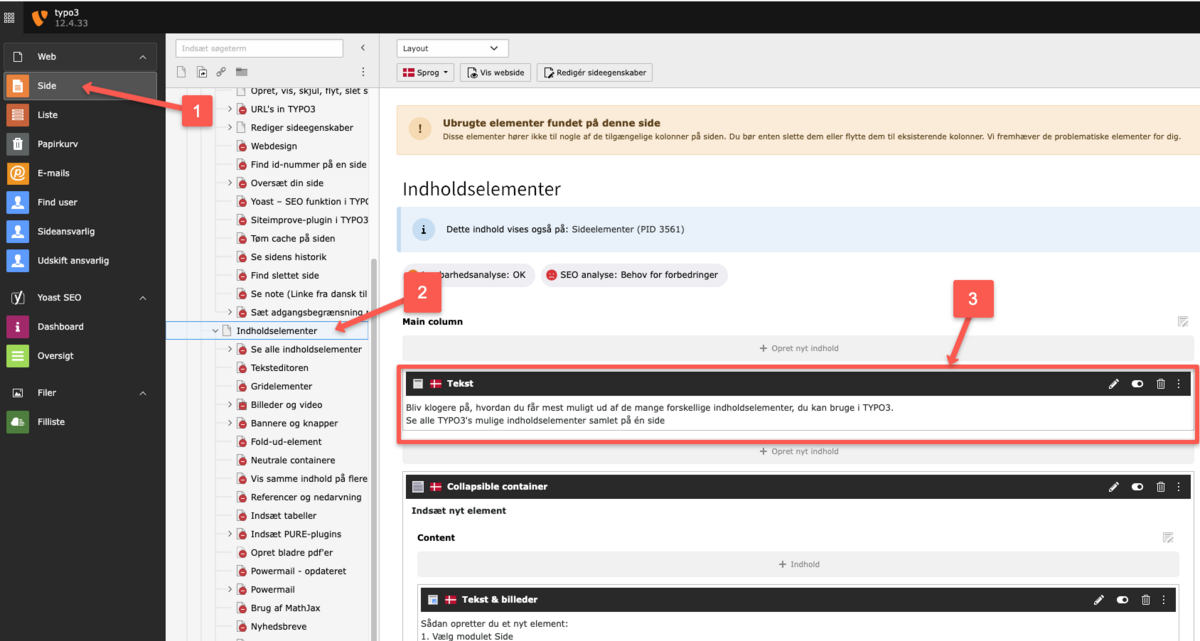Open the Sprog language dropdown
This screenshot has height=641, width=1200.
(425, 72)
